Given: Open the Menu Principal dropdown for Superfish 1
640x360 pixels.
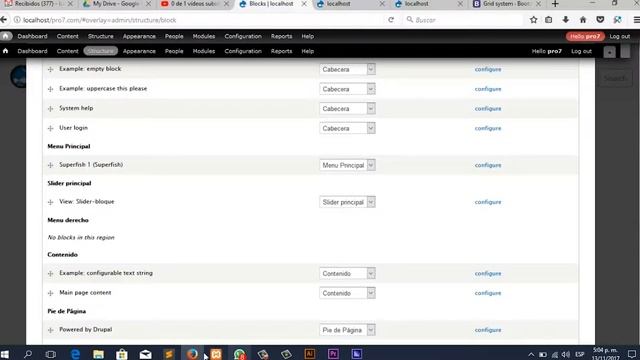Looking at the screenshot, I should click(x=347, y=165).
